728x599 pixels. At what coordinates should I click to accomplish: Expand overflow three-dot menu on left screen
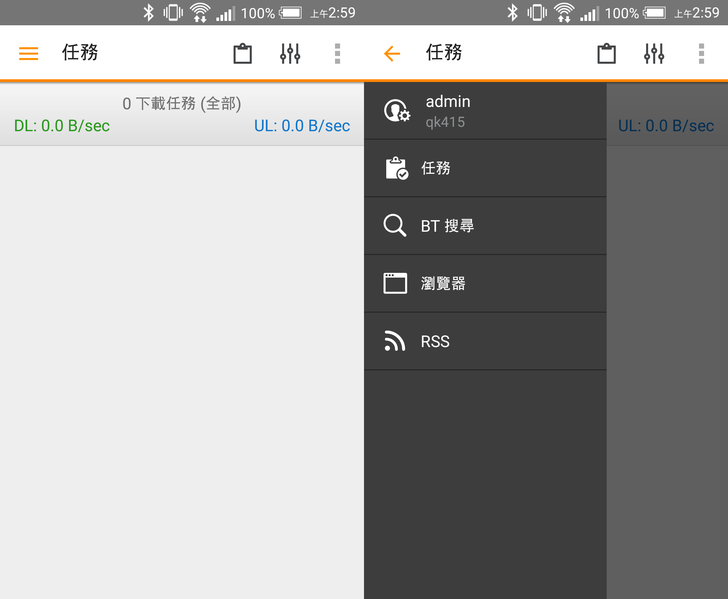(337, 54)
